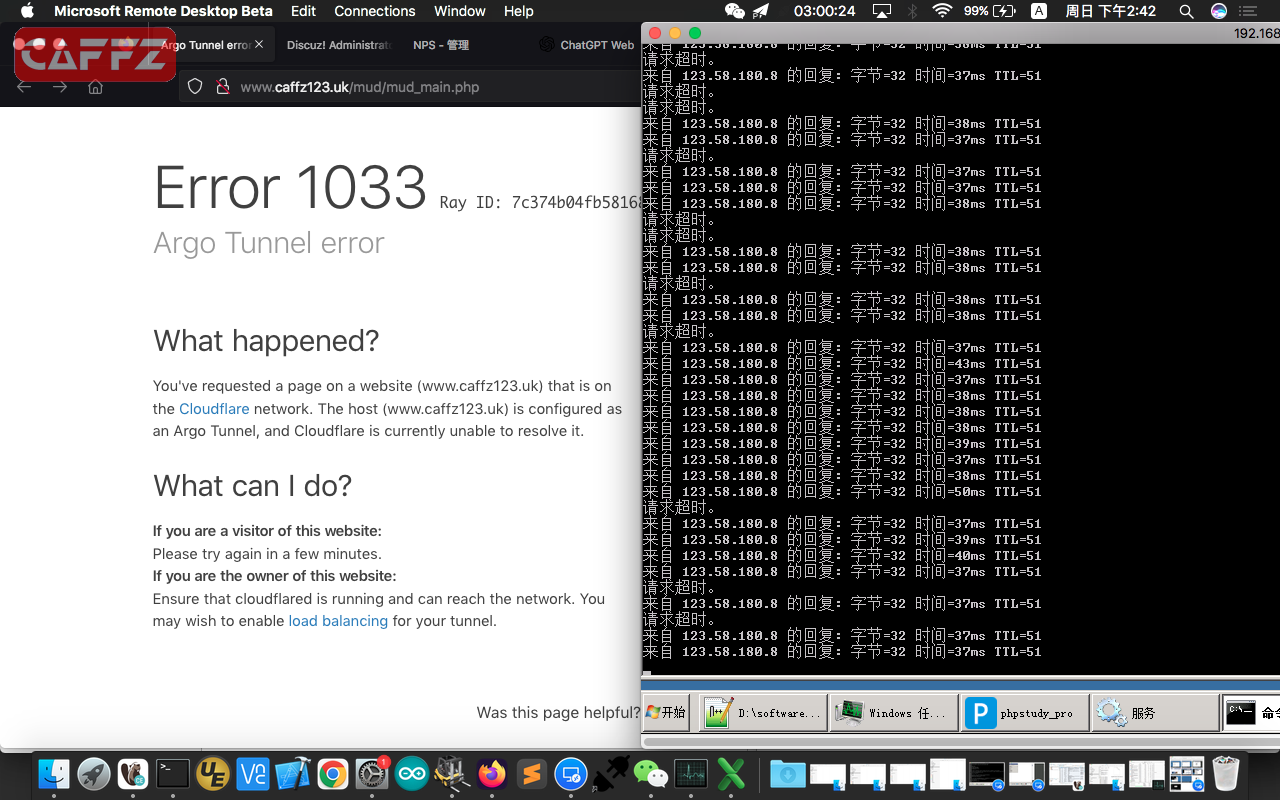
Task: Click the insecure connection padlock icon
Action: coord(221,87)
